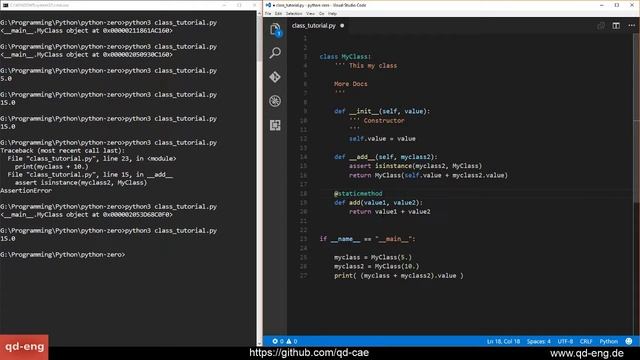
Task: Click 'class MyClass:' on line 3
Action: (345, 56)
